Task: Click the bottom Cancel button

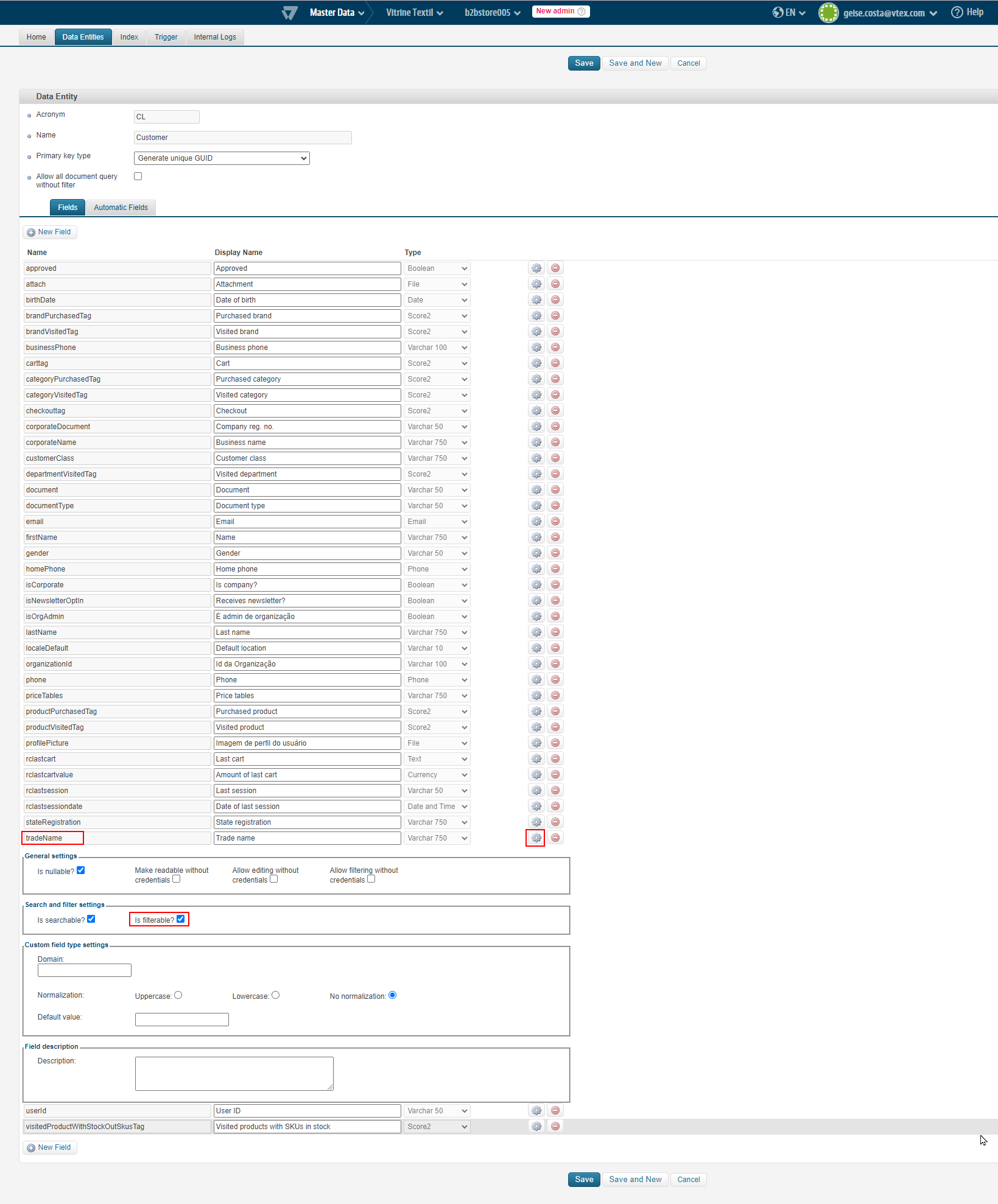Action: click(689, 1180)
